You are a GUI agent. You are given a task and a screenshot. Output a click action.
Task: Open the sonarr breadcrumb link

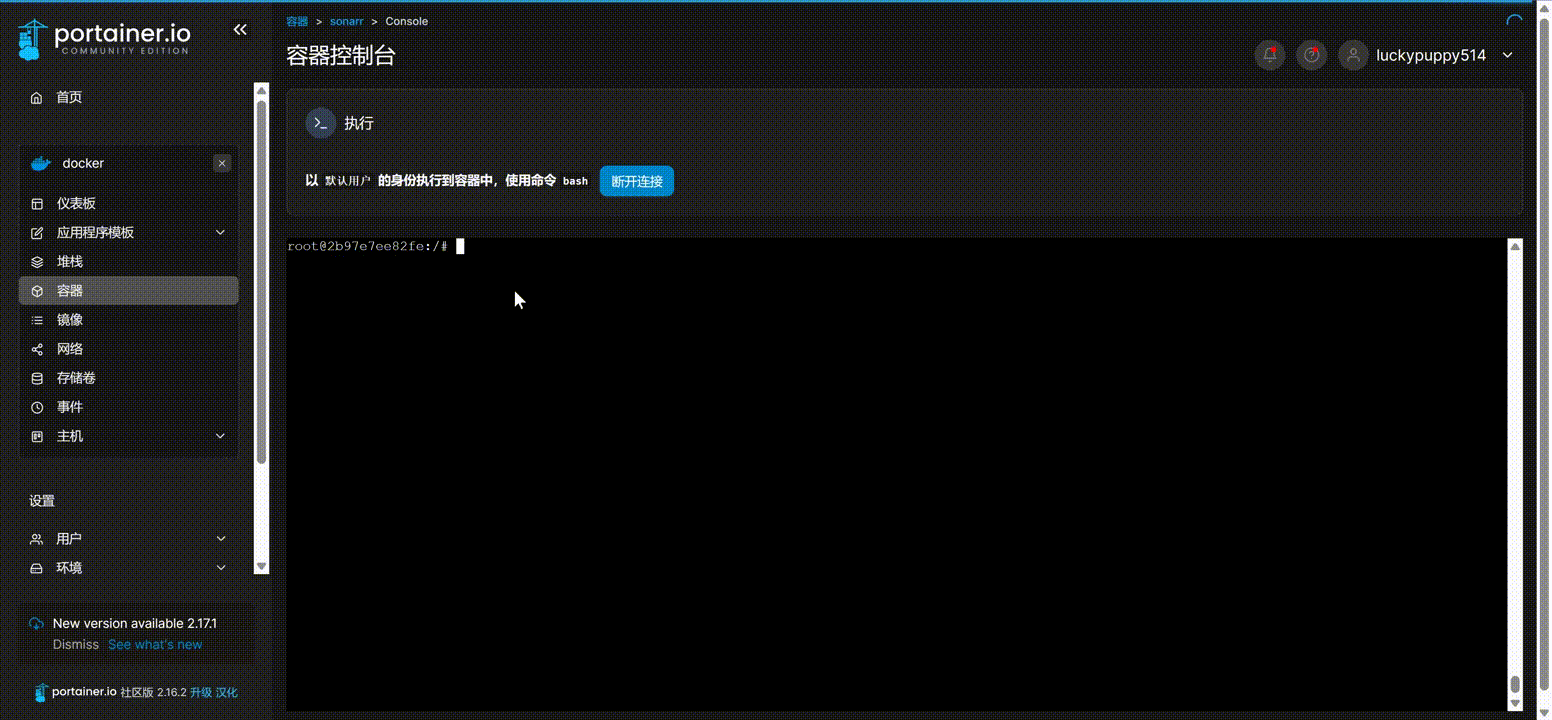click(x=346, y=20)
